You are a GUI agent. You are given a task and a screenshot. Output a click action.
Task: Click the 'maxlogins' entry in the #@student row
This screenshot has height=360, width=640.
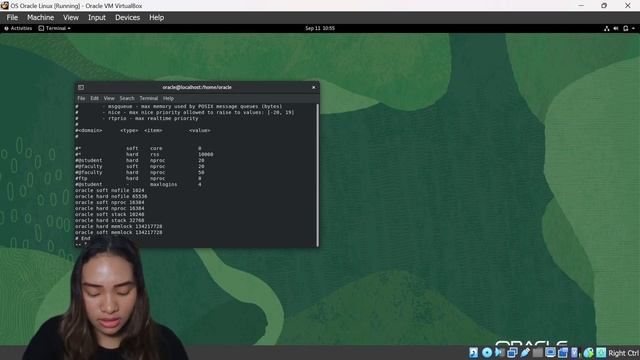click(163, 184)
